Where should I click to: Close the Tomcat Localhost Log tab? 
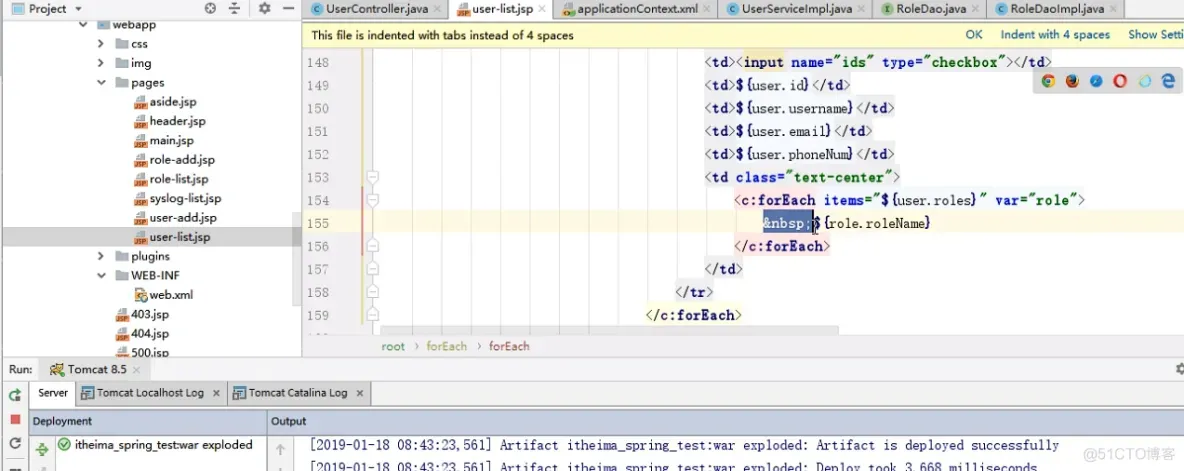point(216,392)
